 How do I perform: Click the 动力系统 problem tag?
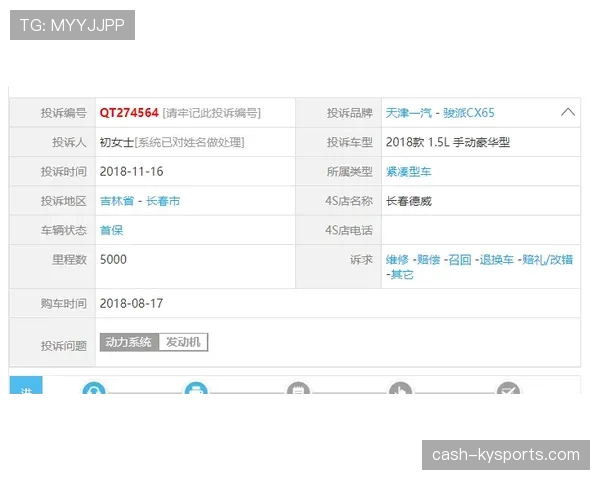[x=129, y=342]
